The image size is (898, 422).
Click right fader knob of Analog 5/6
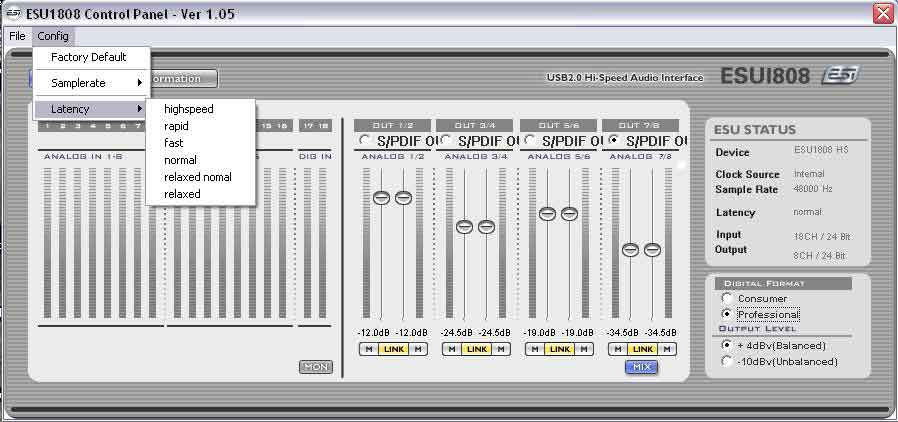tap(569, 214)
